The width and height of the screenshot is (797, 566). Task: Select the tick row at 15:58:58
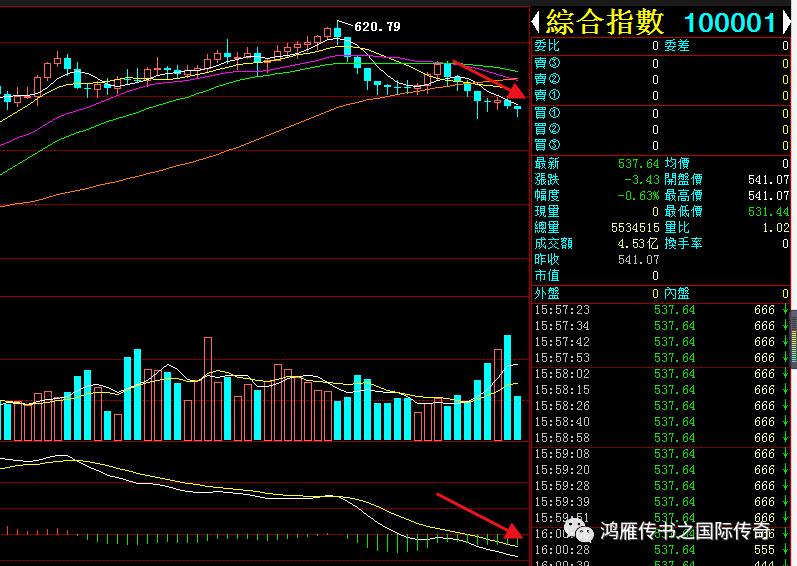point(661,438)
